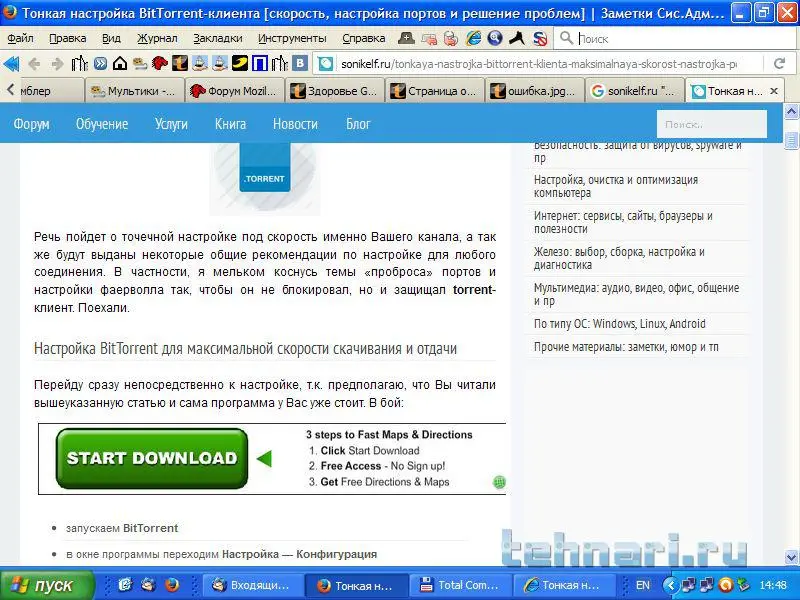Switch to 'Total Com...' taskbar window
This screenshot has height=600, width=800.
pyautogui.click(x=460, y=585)
